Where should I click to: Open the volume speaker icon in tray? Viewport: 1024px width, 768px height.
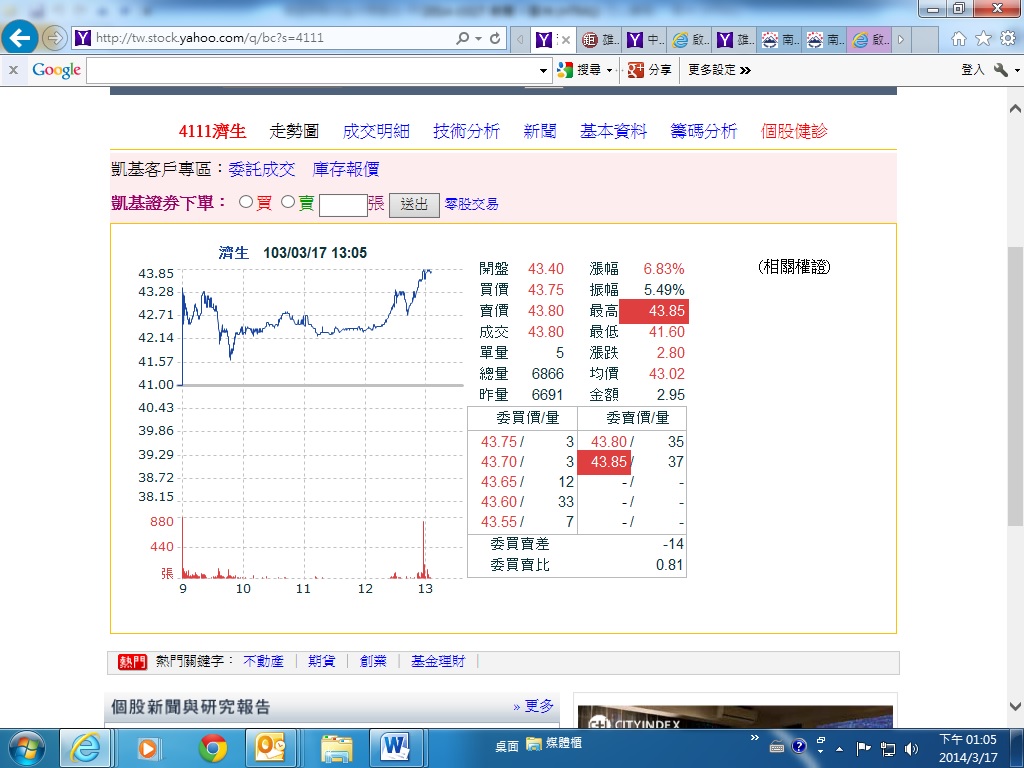pos(912,748)
